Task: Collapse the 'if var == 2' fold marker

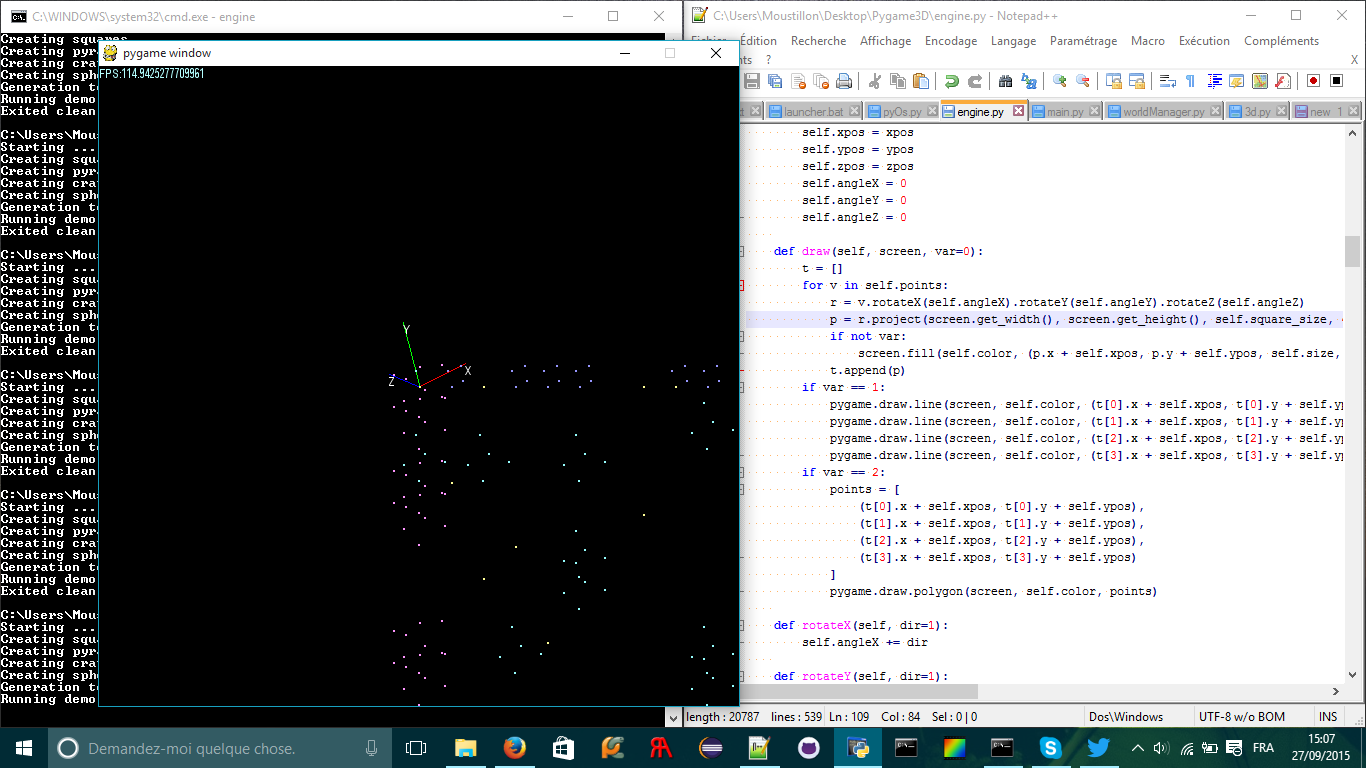Action: [x=741, y=473]
